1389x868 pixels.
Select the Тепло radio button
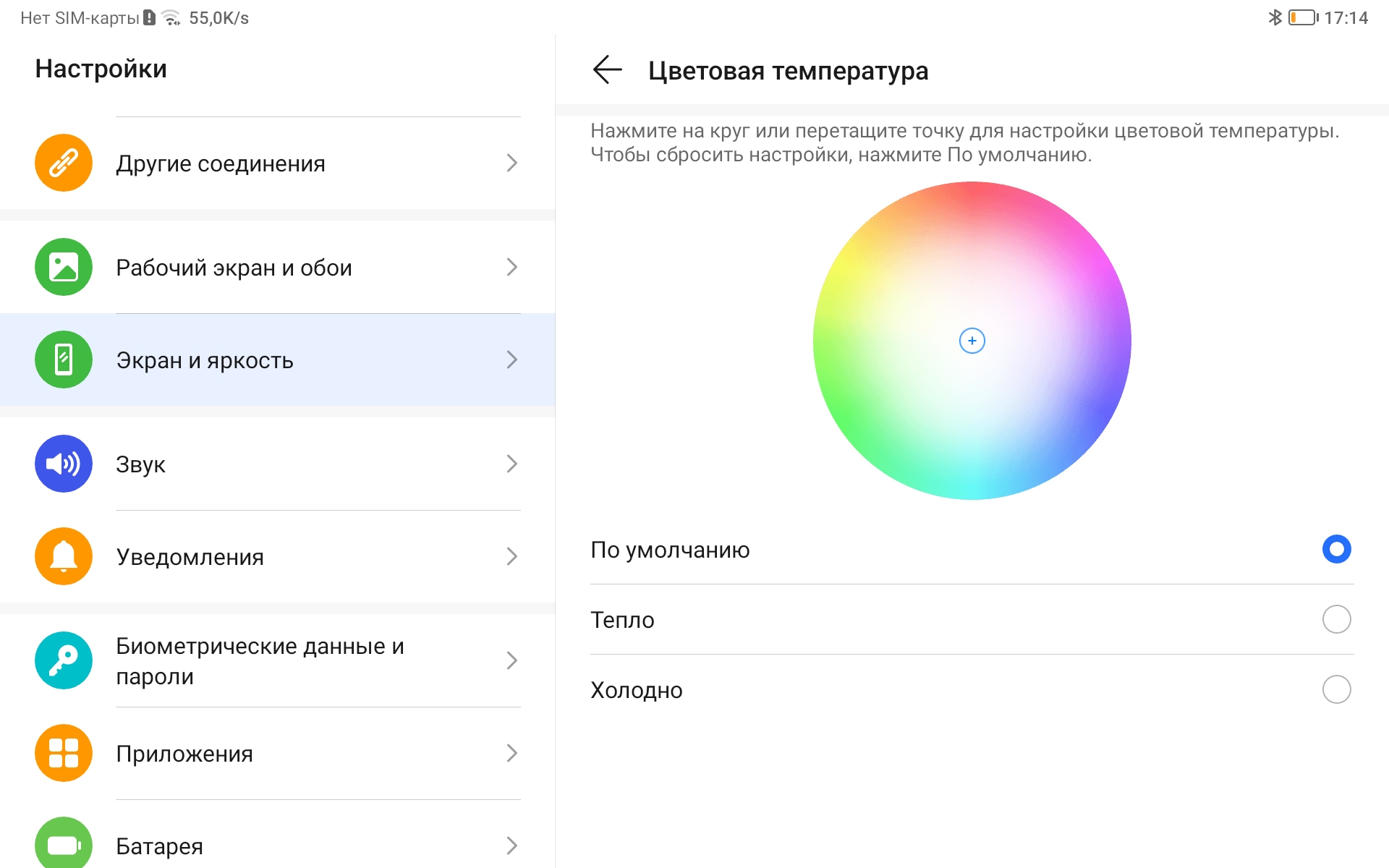coord(1336,619)
